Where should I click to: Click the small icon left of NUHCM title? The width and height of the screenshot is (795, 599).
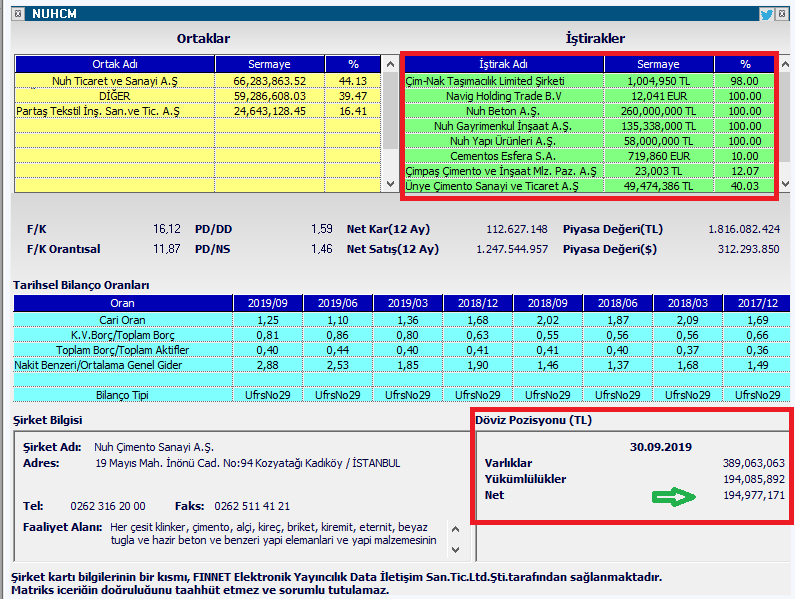click(x=18, y=14)
